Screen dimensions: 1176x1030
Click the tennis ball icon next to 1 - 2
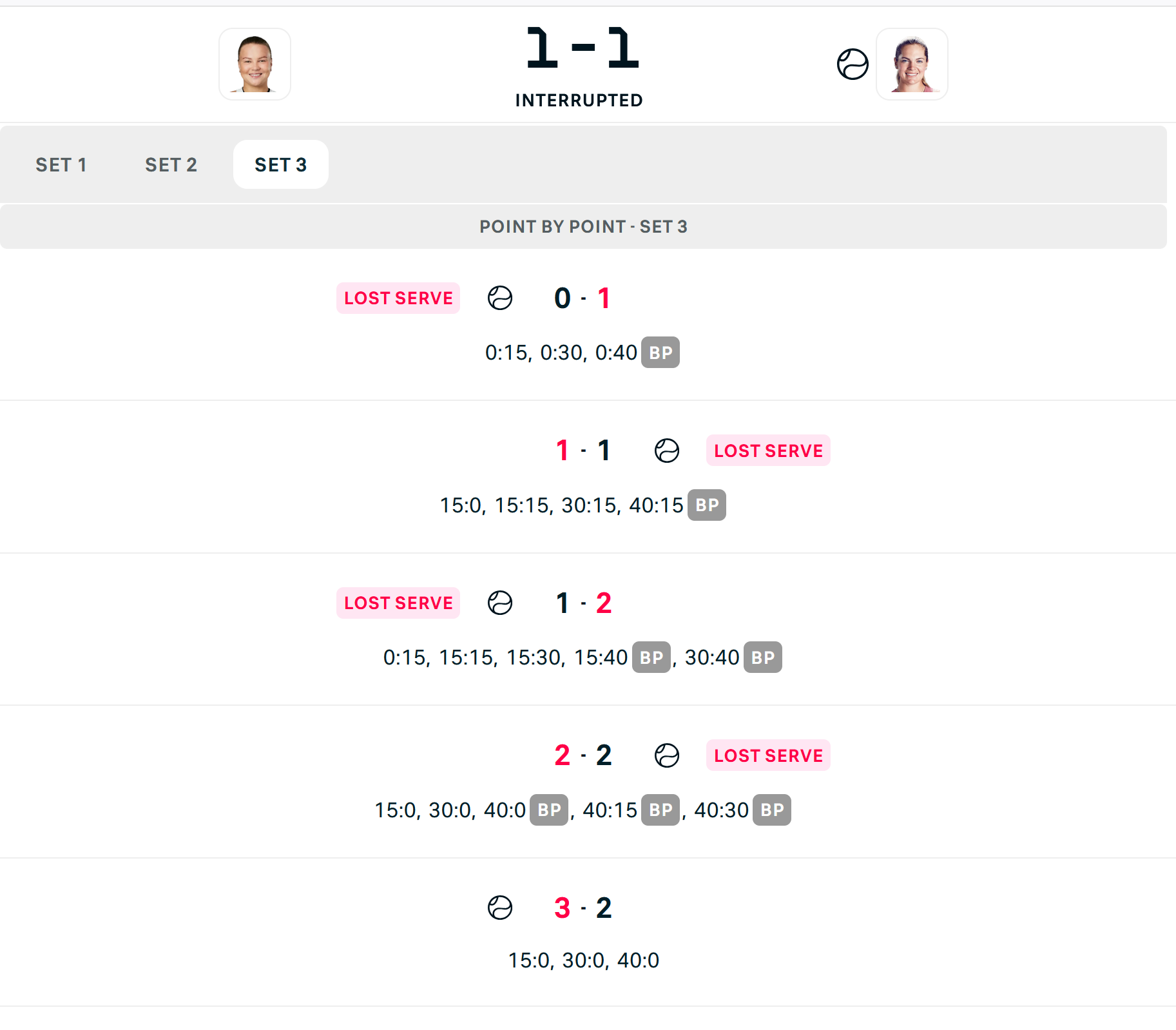click(x=500, y=603)
